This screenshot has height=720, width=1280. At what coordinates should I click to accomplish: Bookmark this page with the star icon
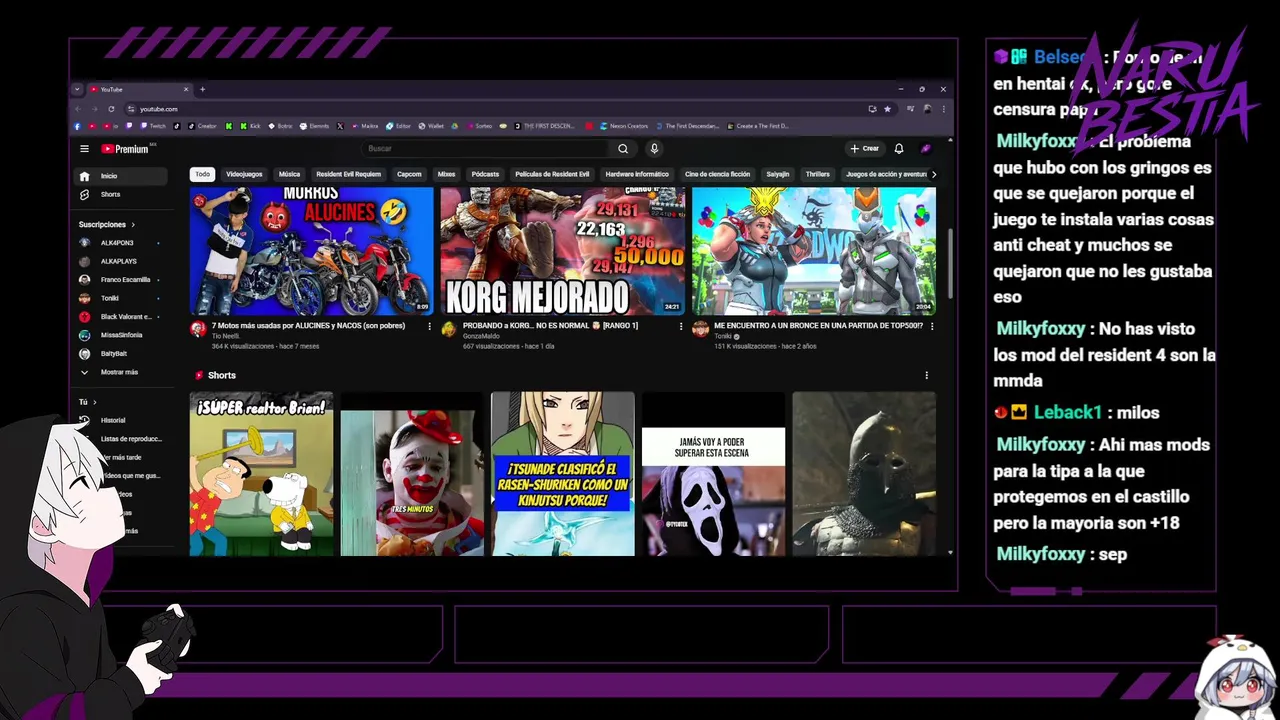coord(887,109)
